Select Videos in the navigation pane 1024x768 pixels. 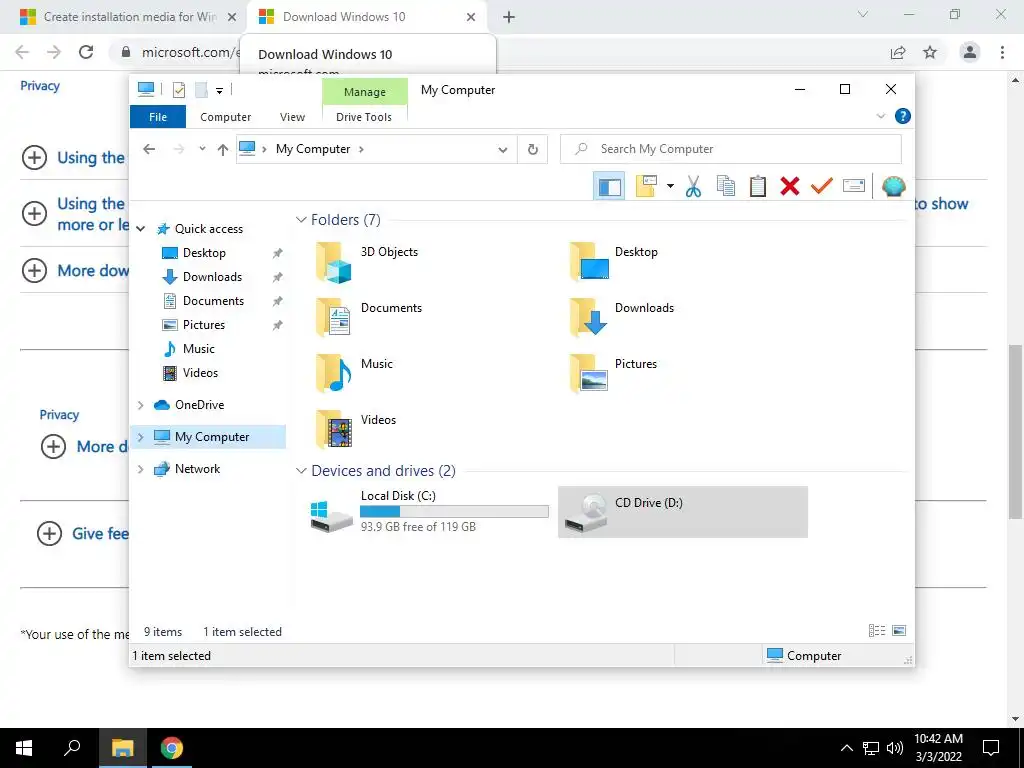click(x=200, y=373)
